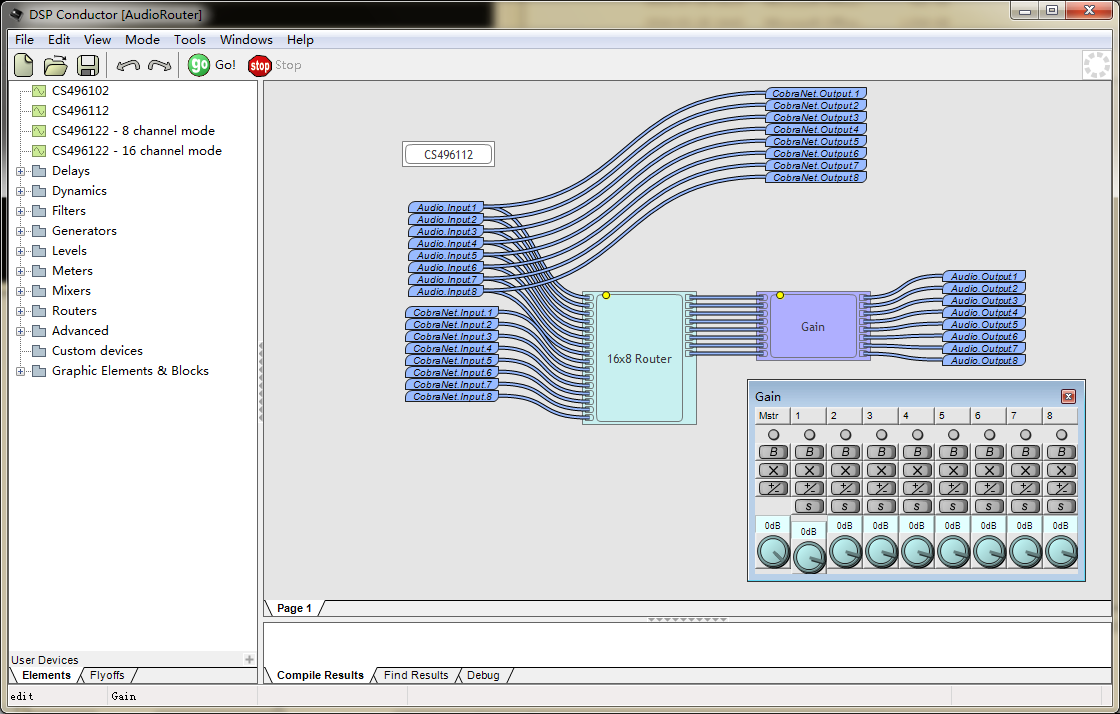Redo the action with the toolbar arrow
The image size is (1120, 714).
(x=159, y=66)
